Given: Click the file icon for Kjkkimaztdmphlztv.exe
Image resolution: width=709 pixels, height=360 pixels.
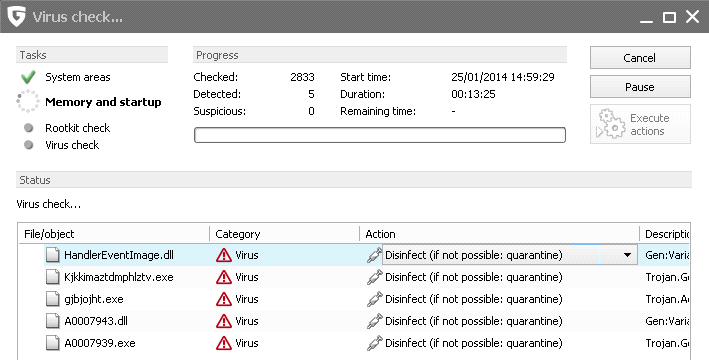Looking at the screenshot, I should click(x=53, y=277).
